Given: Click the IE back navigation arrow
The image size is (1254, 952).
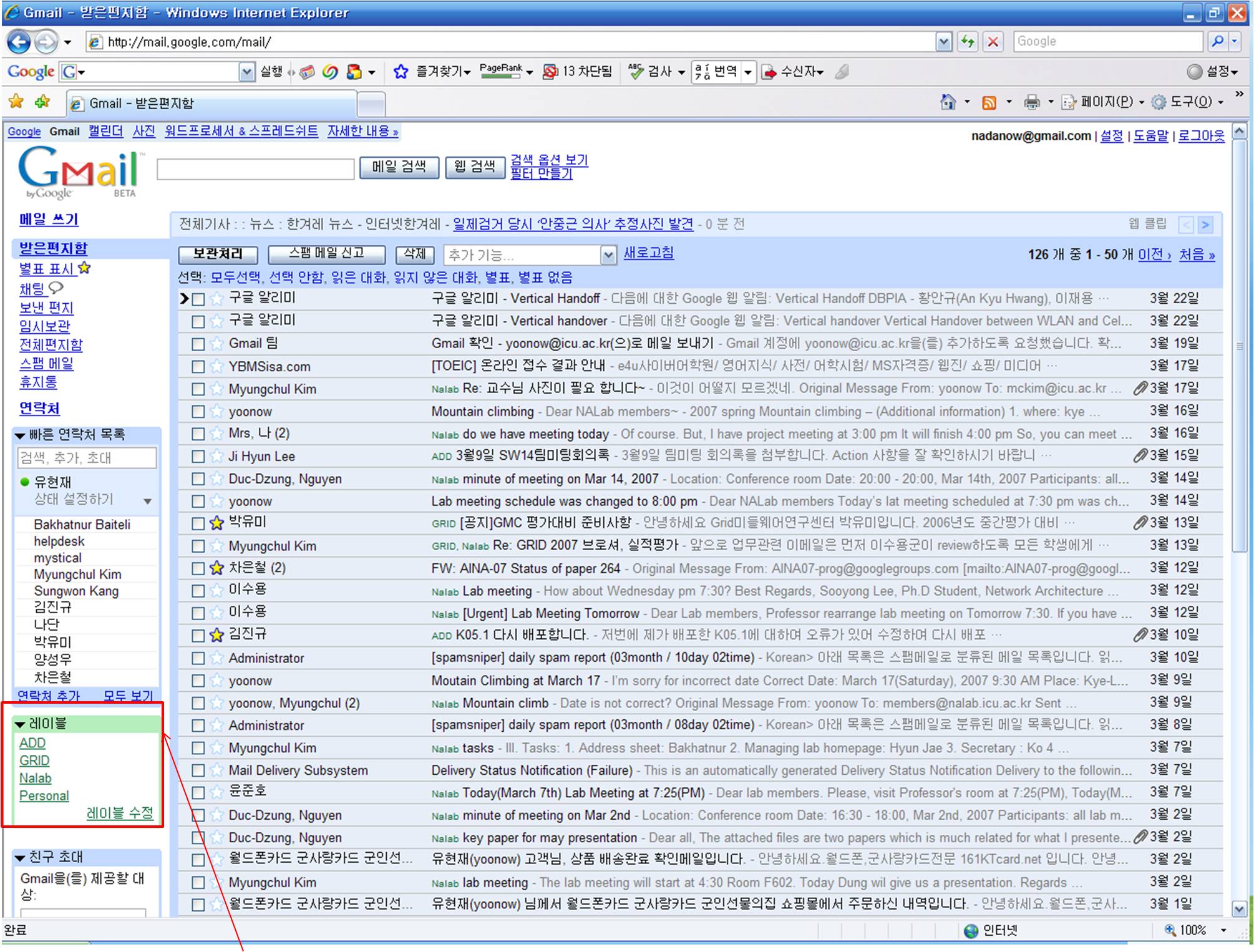Looking at the screenshot, I should coord(19,42).
